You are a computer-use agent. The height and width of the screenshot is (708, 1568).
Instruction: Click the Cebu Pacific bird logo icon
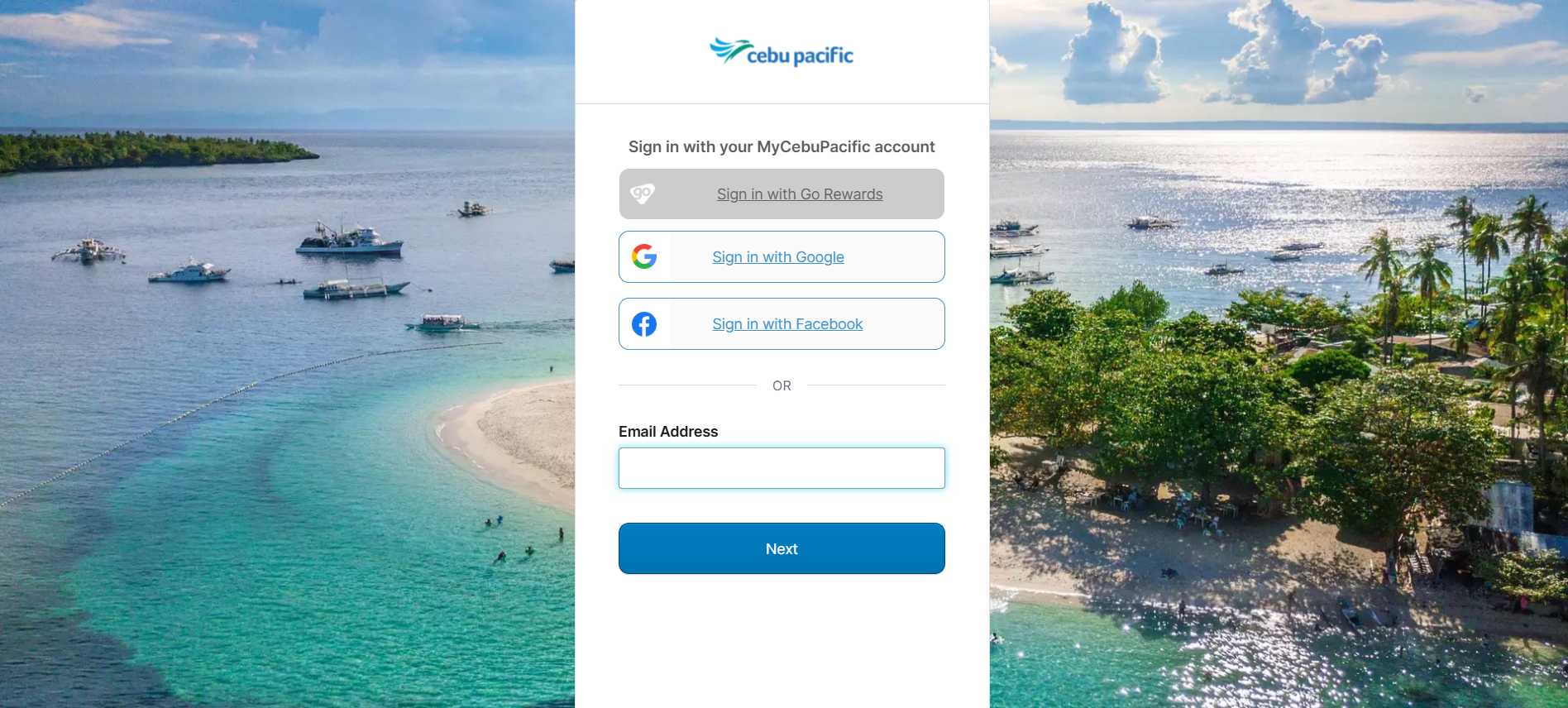(728, 50)
